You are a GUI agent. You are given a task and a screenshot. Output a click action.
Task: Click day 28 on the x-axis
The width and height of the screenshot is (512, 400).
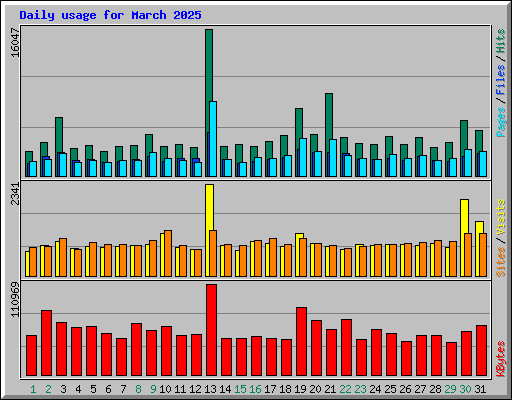(435, 389)
